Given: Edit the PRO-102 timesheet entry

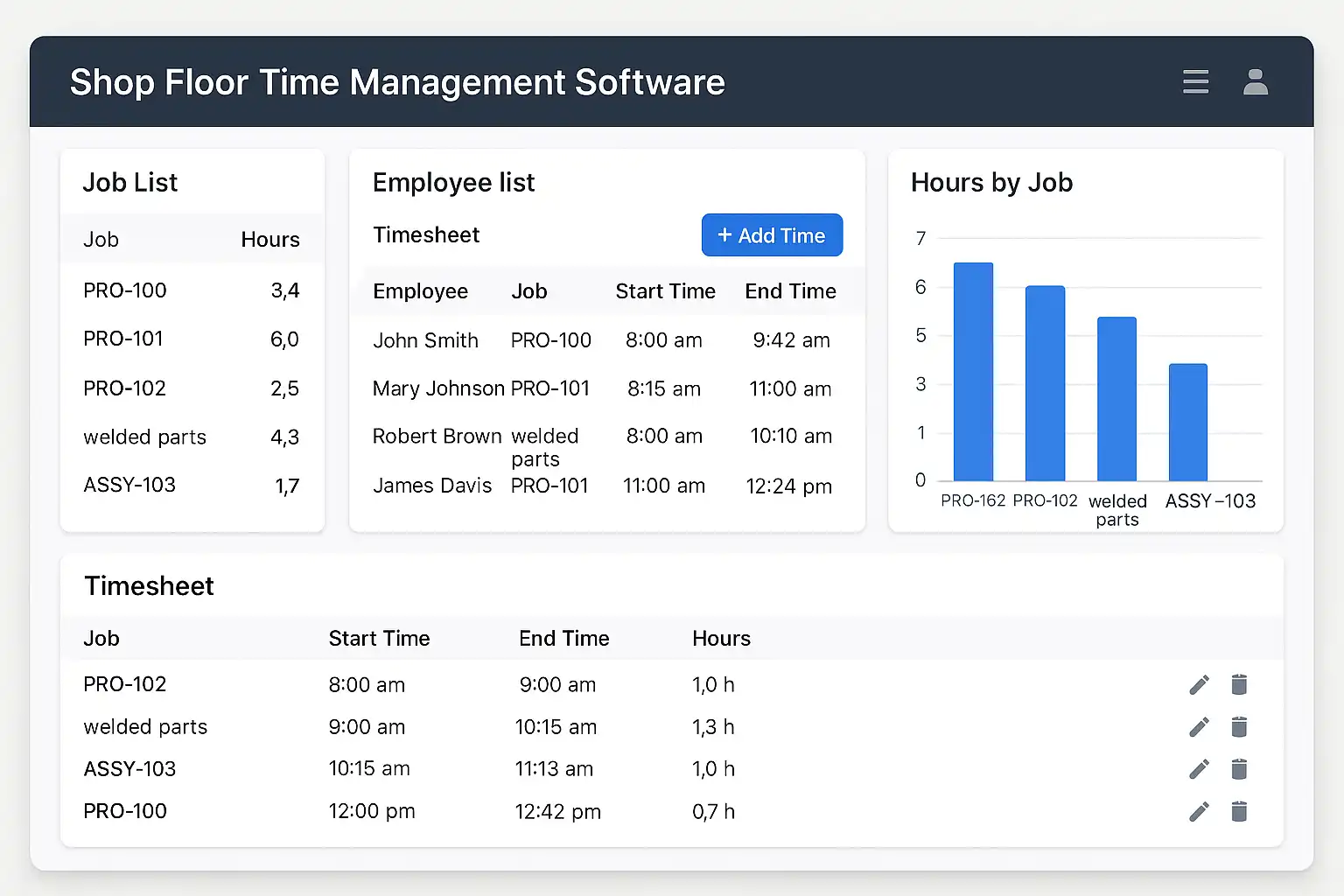Looking at the screenshot, I should [x=1199, y=684].
